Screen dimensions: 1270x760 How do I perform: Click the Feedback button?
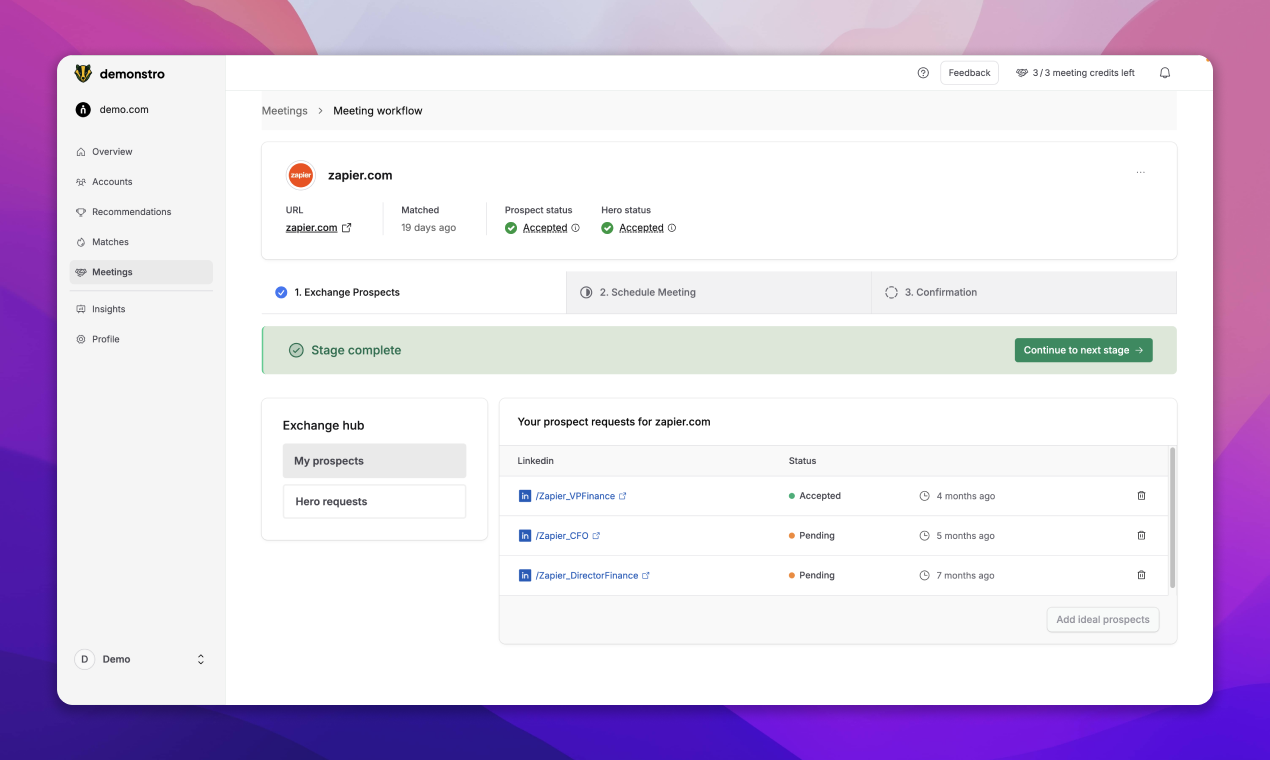click(x=969, y=73)
